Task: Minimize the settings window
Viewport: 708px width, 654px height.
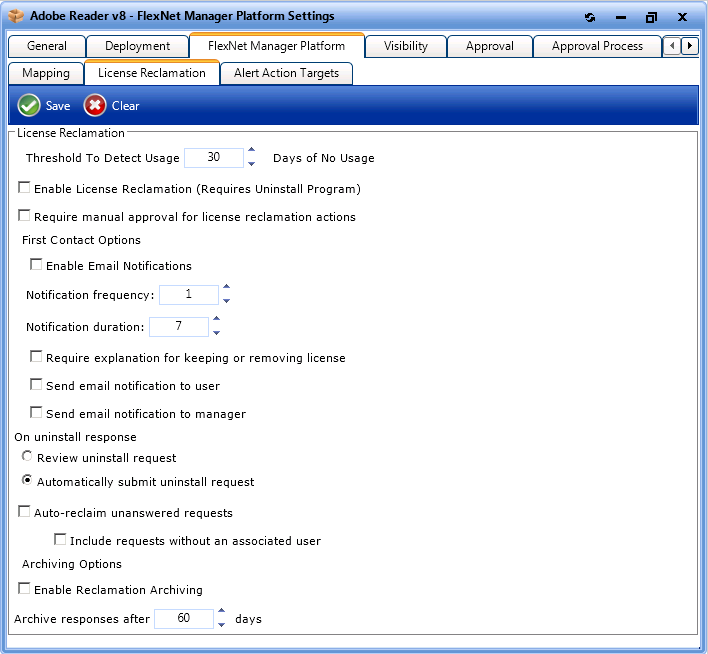Action: pos(621,18)
